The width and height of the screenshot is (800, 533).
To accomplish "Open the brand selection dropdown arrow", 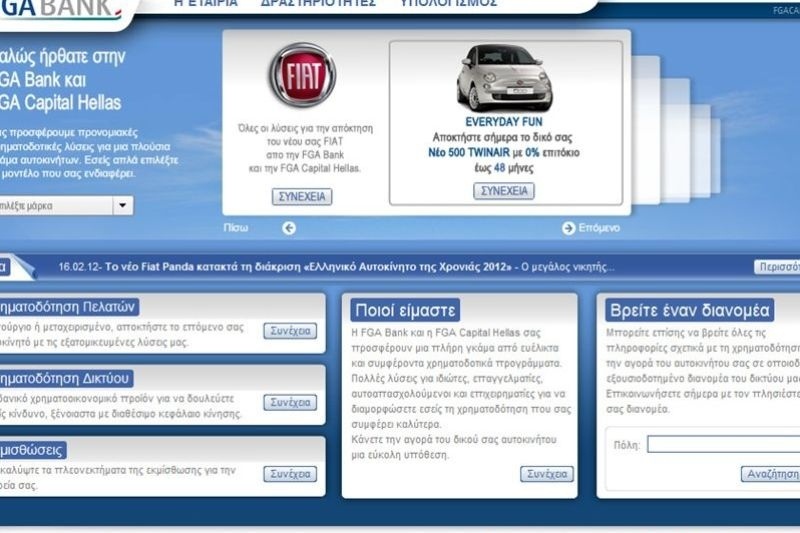I will 122,206.
